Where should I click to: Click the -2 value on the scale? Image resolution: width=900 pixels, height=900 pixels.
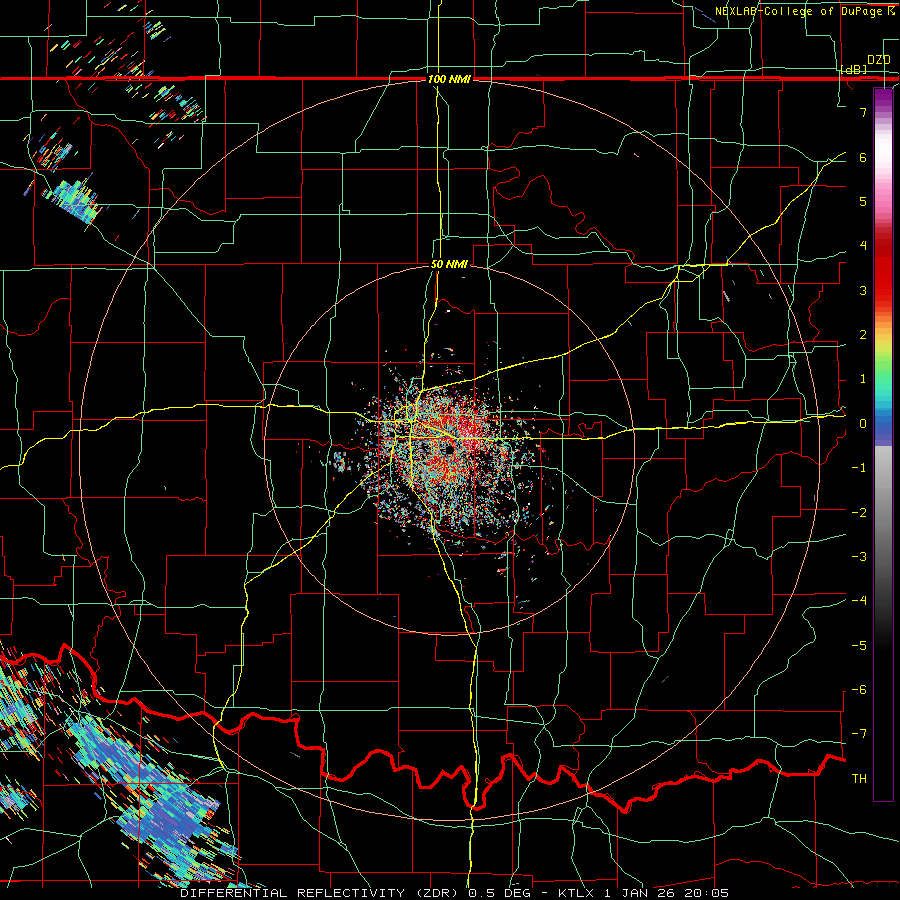[x=859, y=513]
